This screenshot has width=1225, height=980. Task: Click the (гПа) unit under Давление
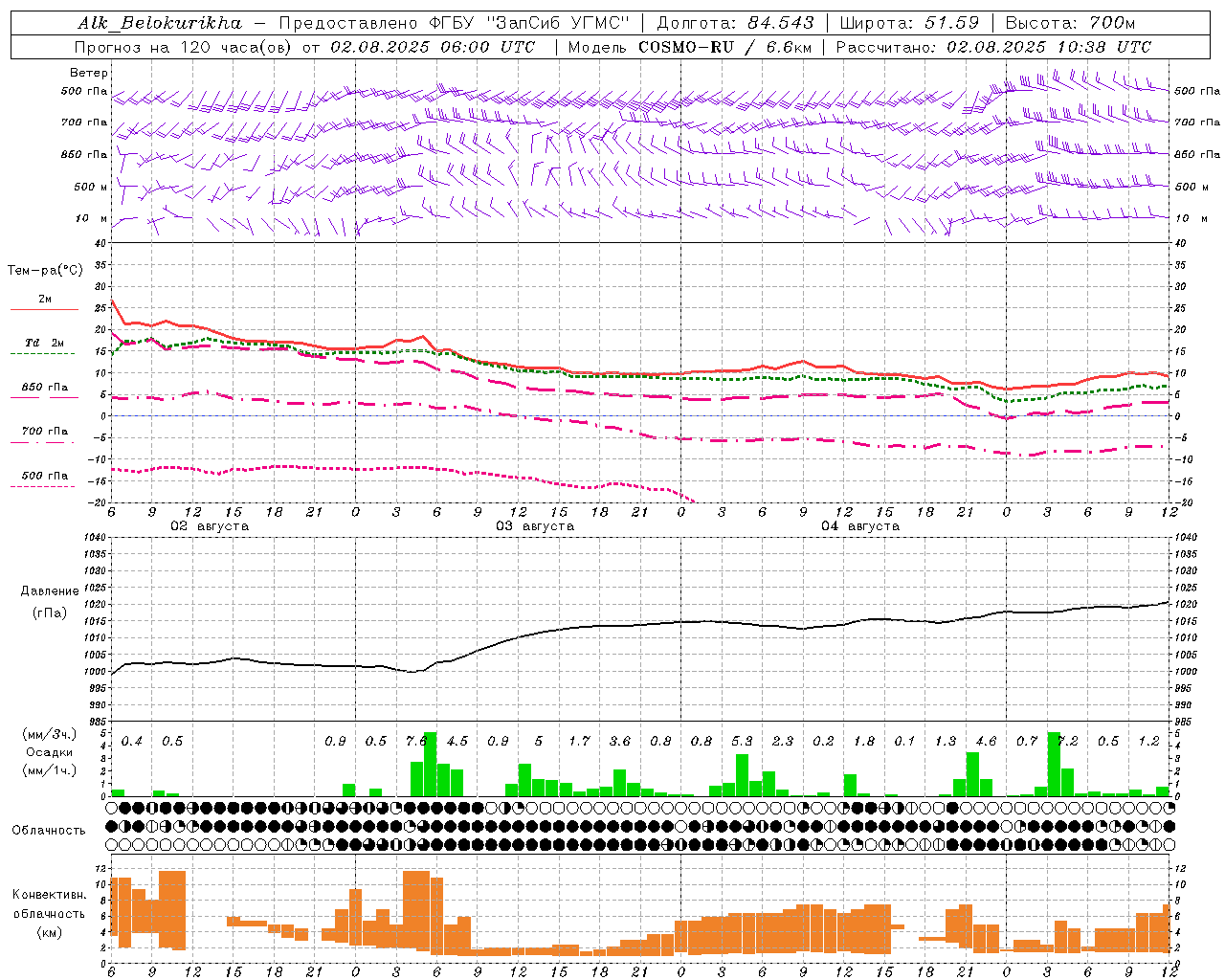pyautogui.click(x=50, y=613)
